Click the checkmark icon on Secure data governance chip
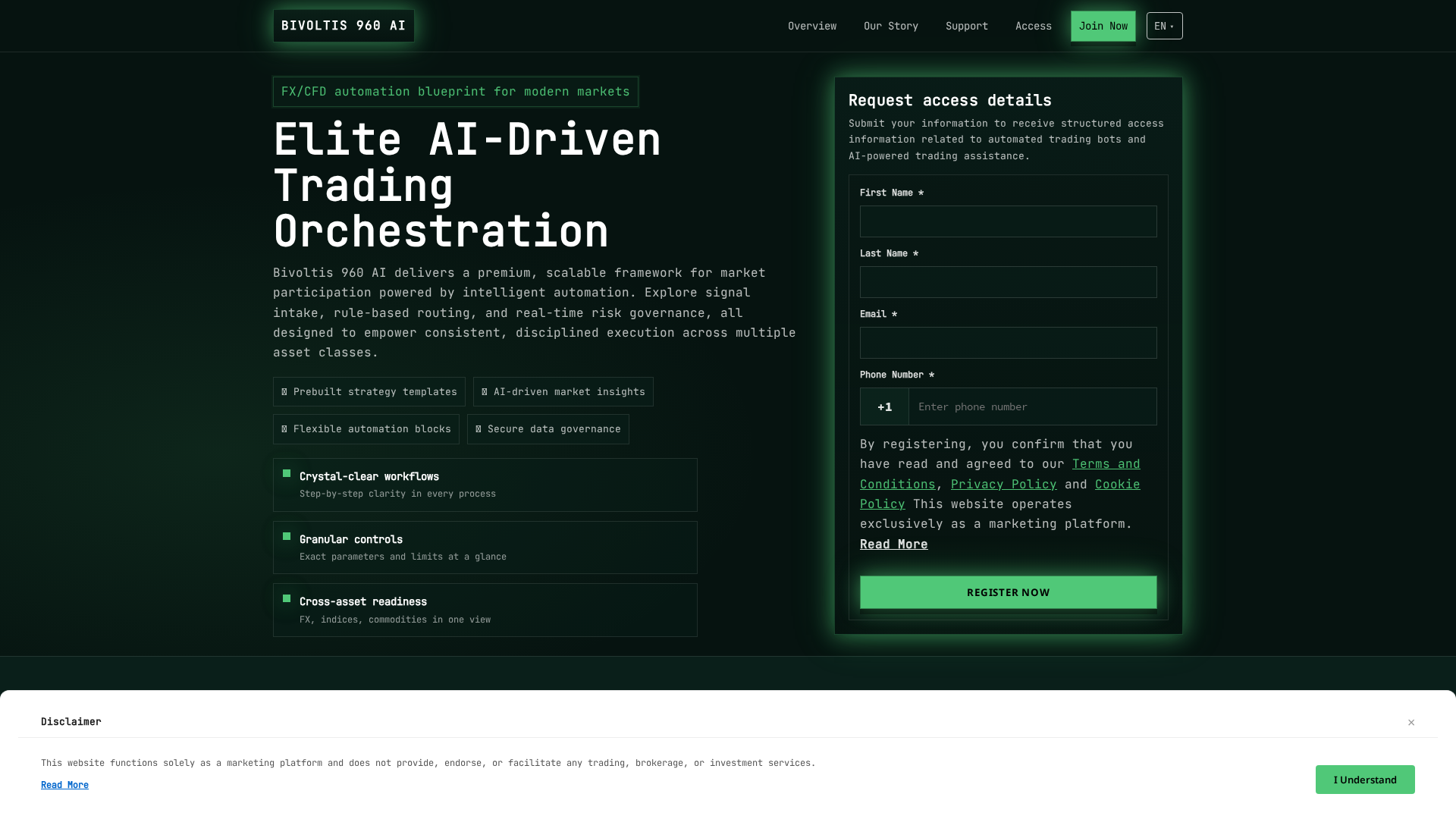1456x819 pixels. click(477, 428)
